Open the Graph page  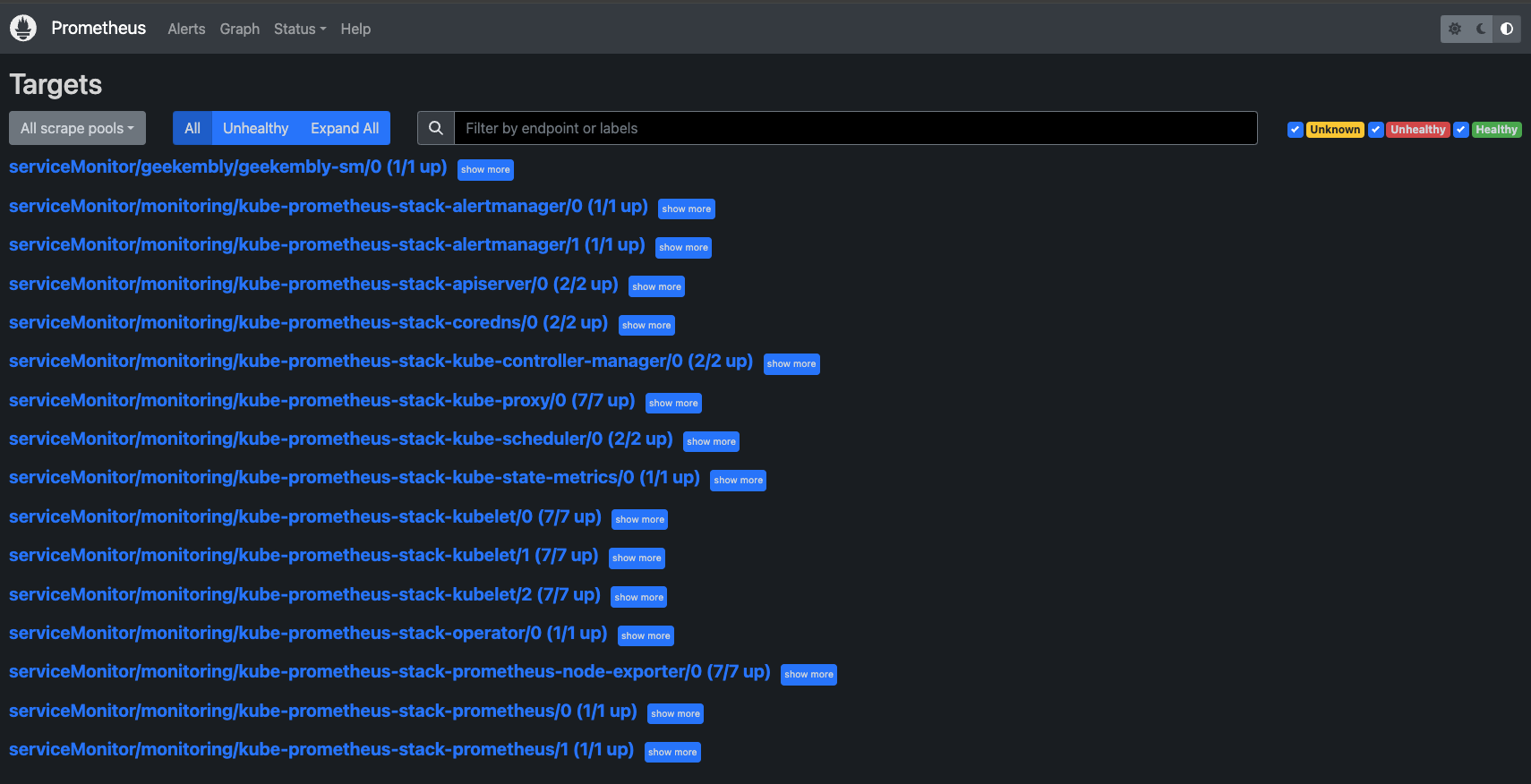239,29
